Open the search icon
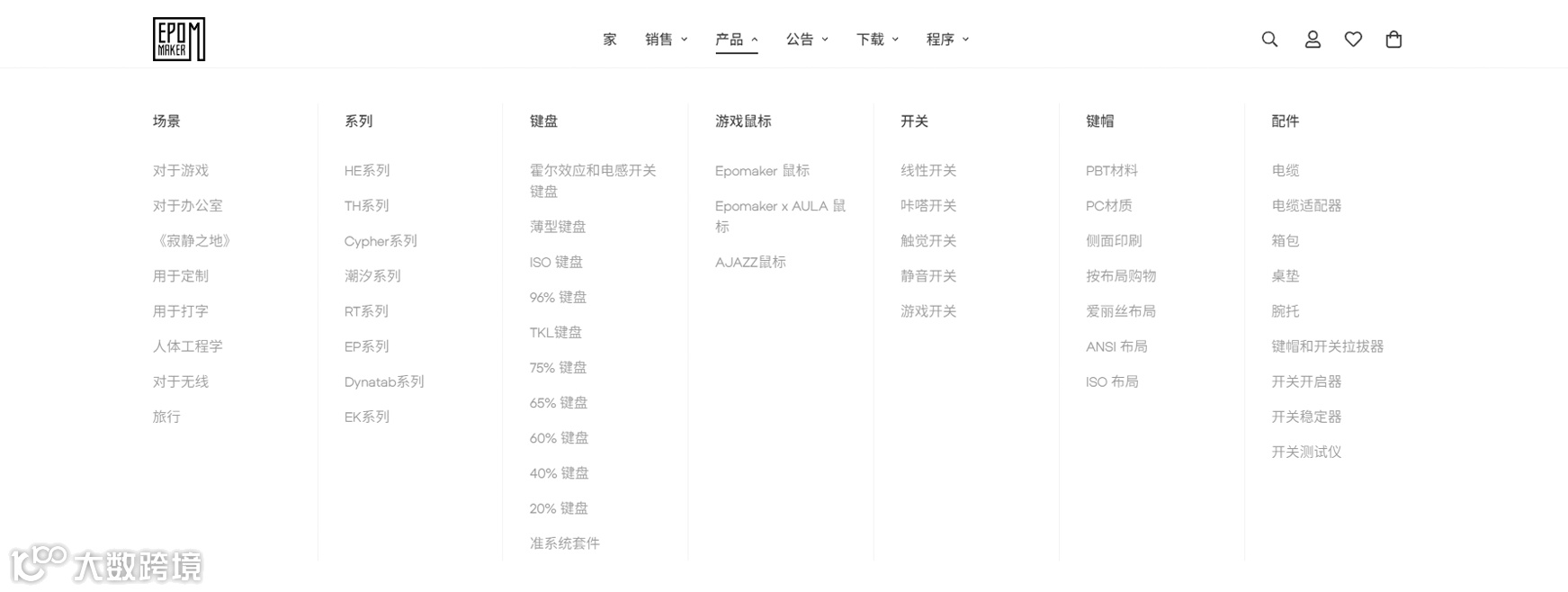Viewport: 1568px width, 592px height. coord(1269,40)
